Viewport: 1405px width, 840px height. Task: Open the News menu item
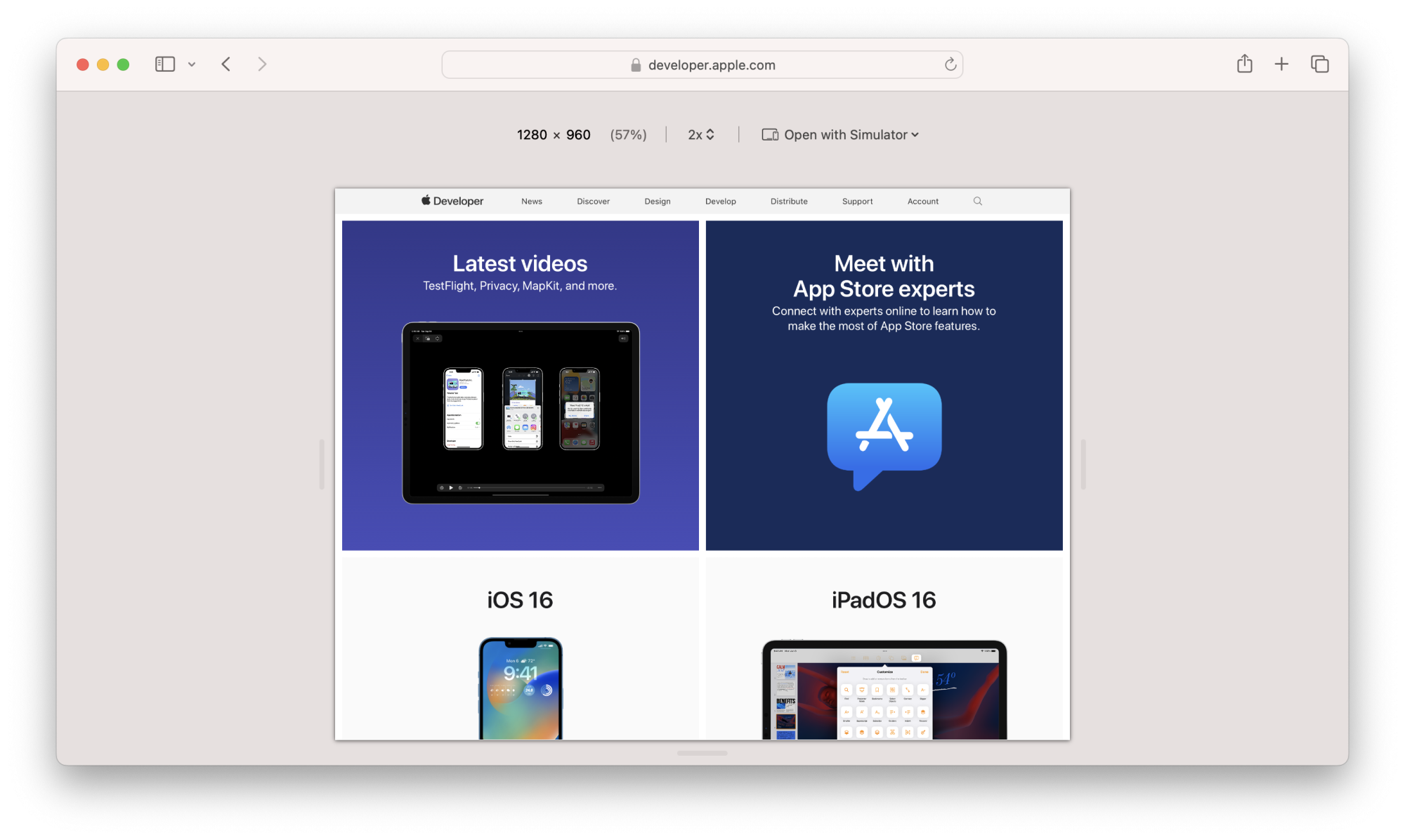coord(531,202)
